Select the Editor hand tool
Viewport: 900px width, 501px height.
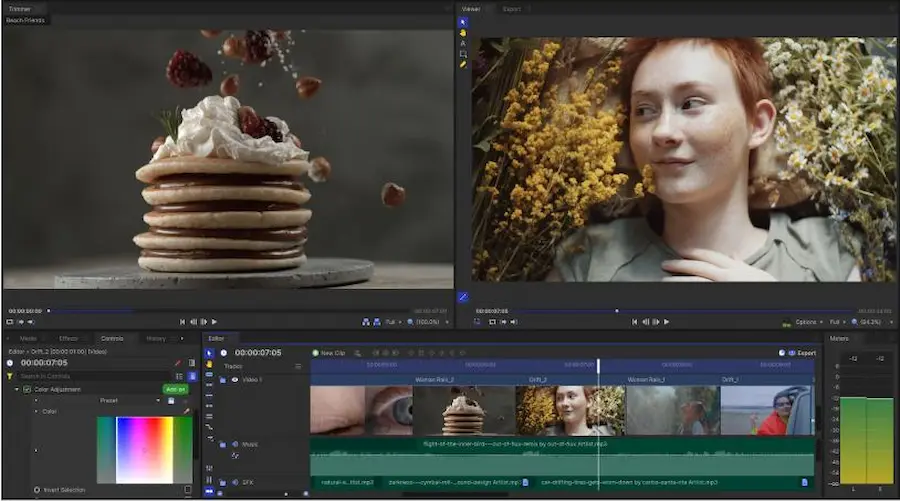[x=209, y=364]
